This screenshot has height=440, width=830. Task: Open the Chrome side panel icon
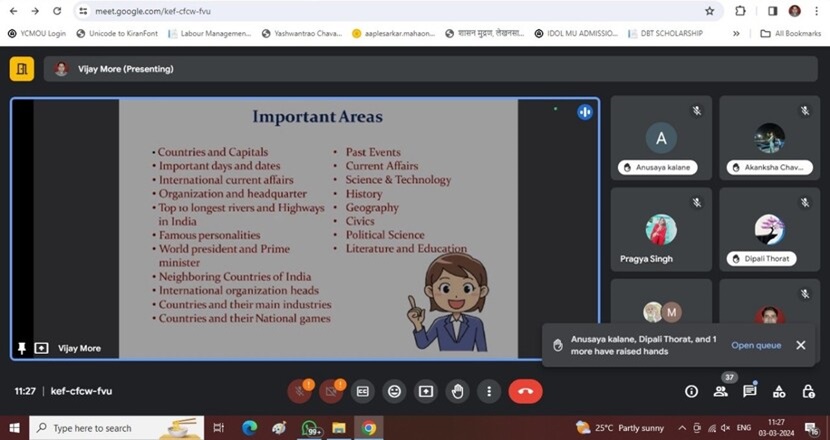[772, 11]
